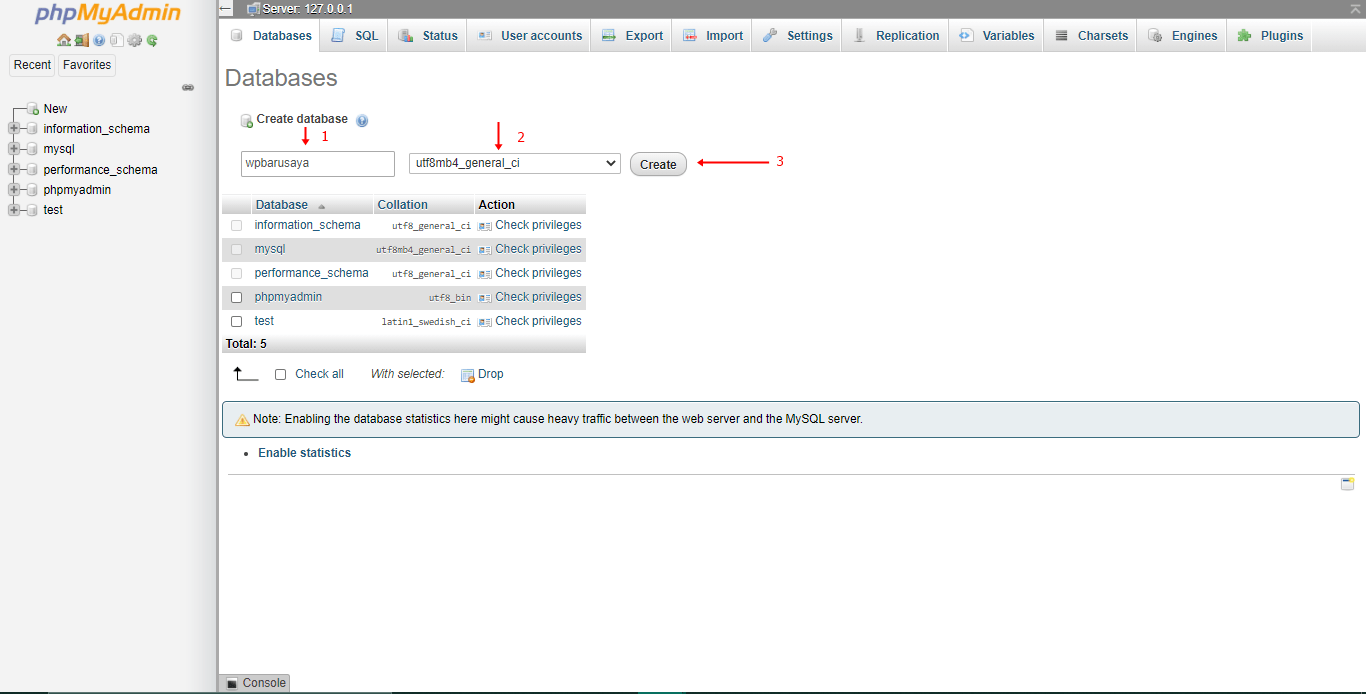
Task: Click the database name input field
Action: click(x=318, y=163)
